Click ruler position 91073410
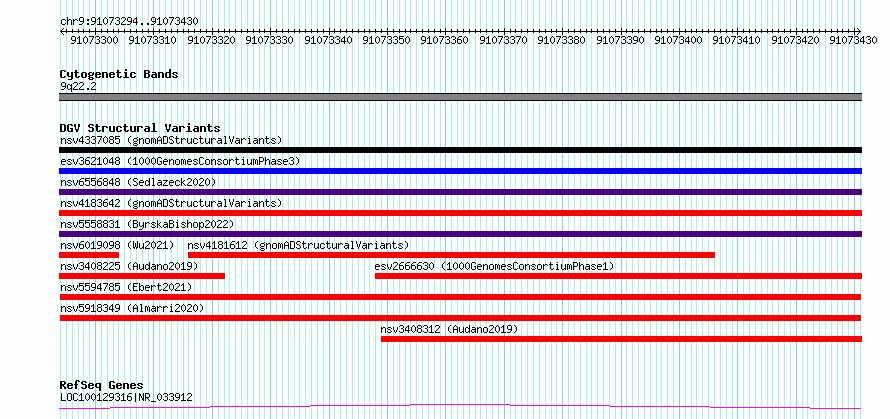Image resolution: width=890 pixels, height=419 pixels. pos(737,40)
